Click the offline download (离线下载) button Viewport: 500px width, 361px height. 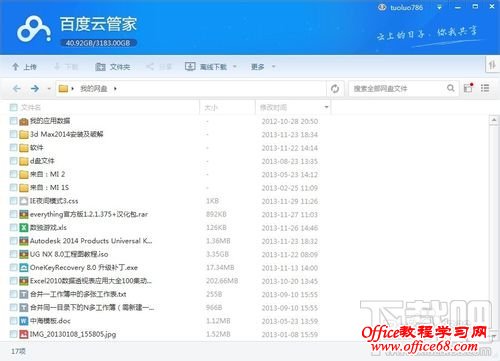[x=206, y=67]
